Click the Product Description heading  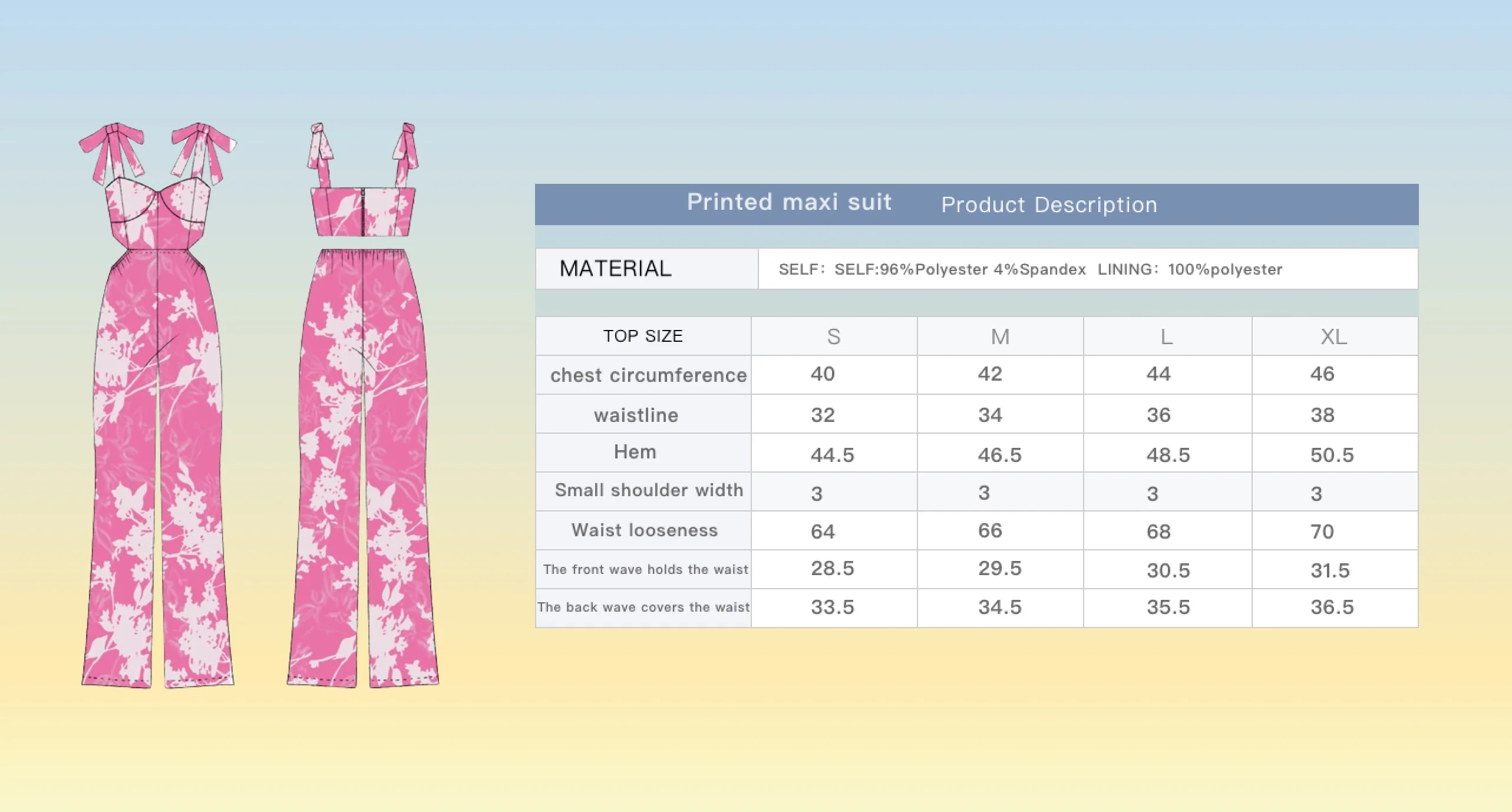[x=1049, y=204]
